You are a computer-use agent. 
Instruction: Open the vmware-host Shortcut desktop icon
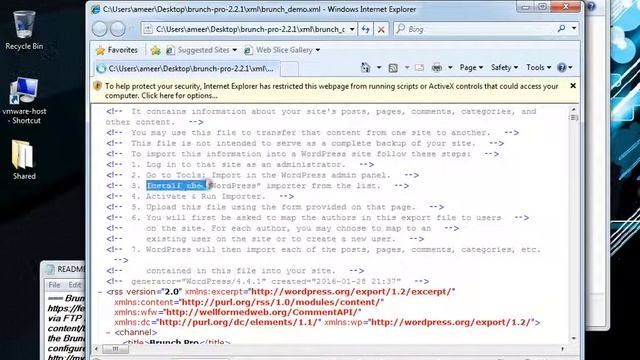(x=24, y=100)
